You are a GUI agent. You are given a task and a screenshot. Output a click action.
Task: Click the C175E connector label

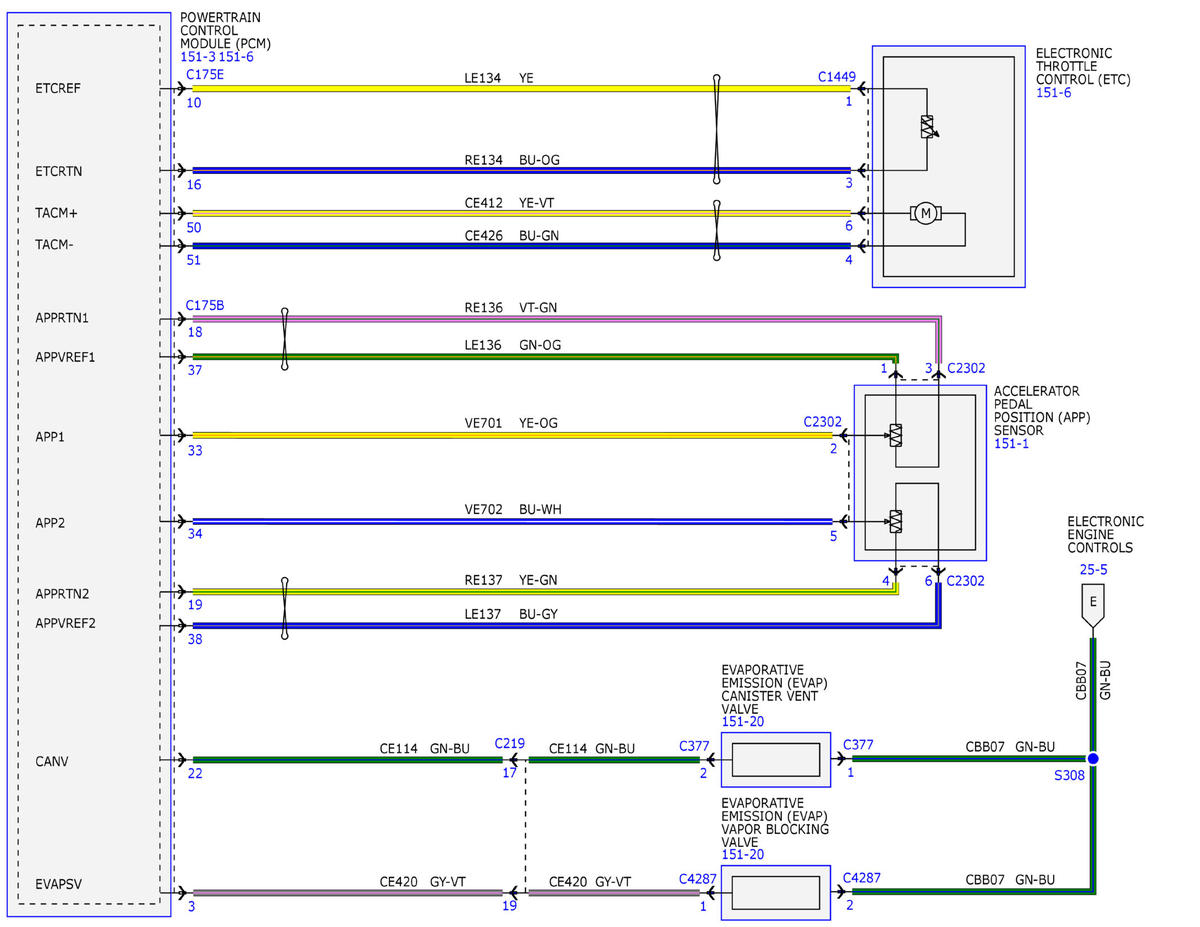[x=205, y=74]
